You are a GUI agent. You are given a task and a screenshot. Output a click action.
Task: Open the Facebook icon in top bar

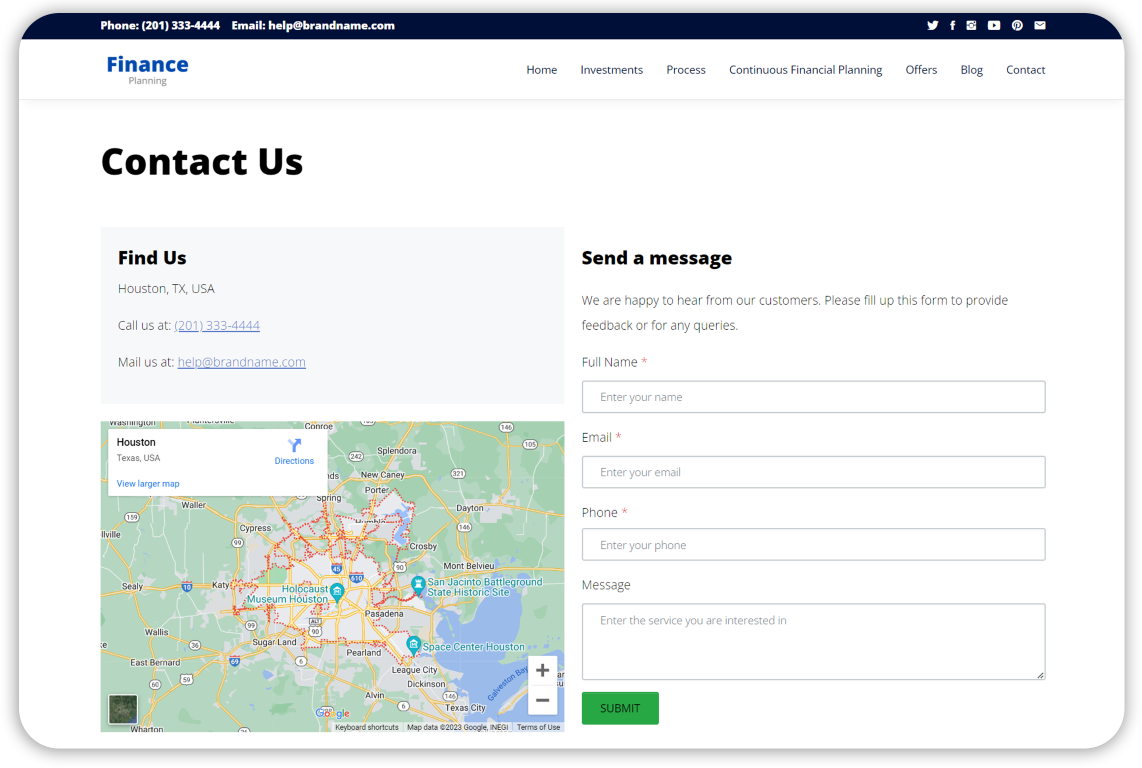pos(952,26)
